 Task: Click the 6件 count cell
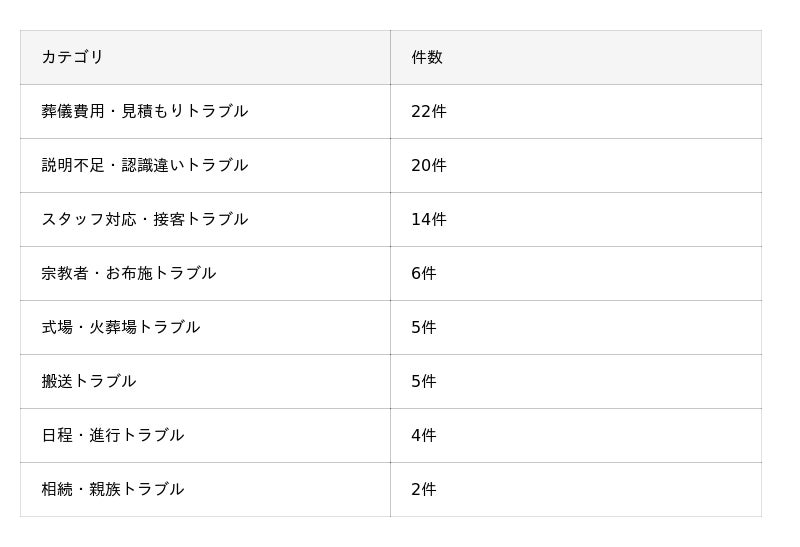point(424,273)
